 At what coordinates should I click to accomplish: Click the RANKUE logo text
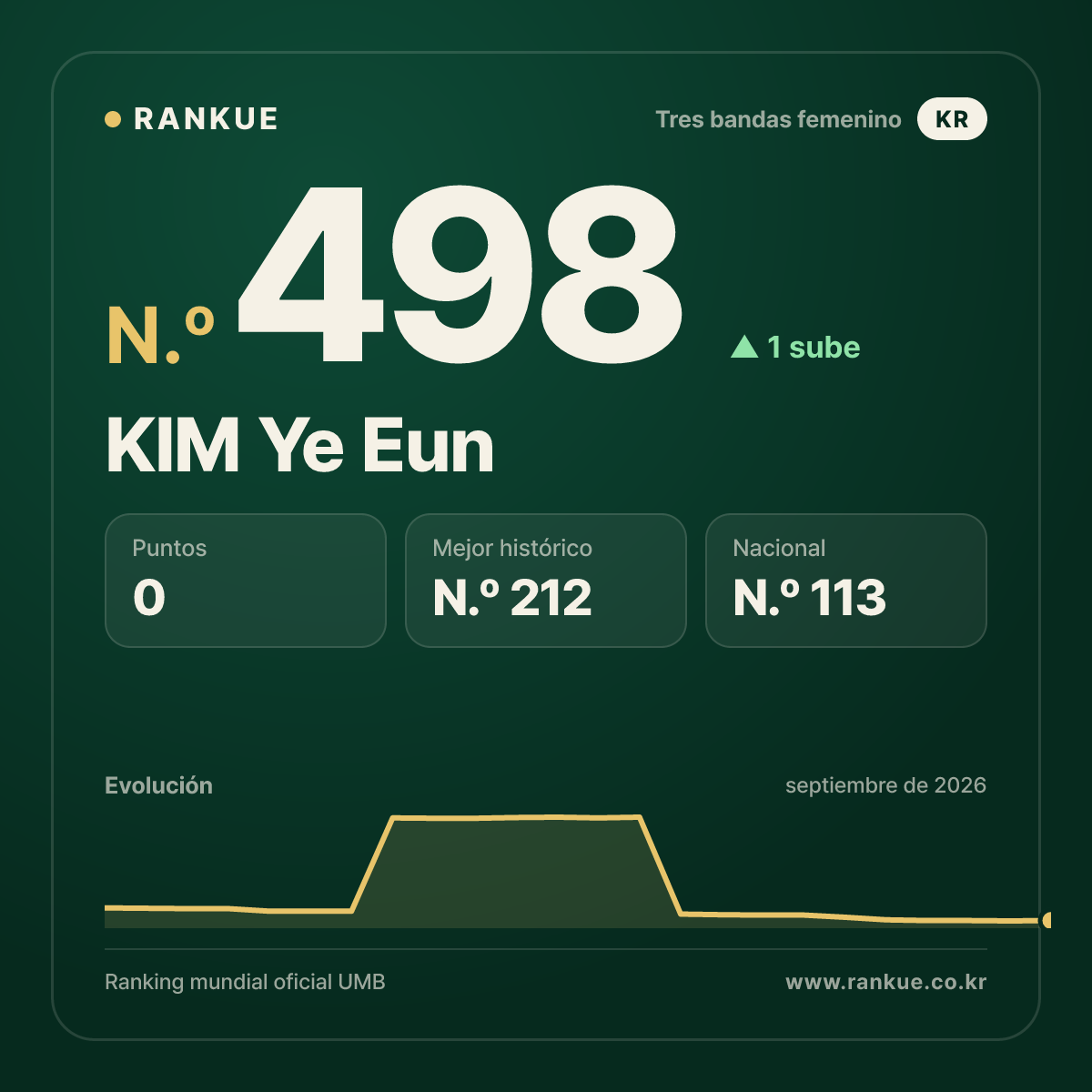(x=206, y=119)
